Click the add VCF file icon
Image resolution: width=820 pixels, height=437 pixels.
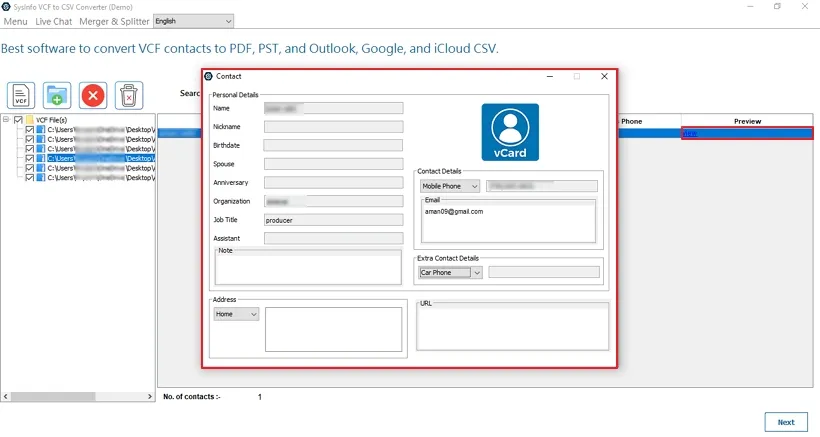point(21,95)
